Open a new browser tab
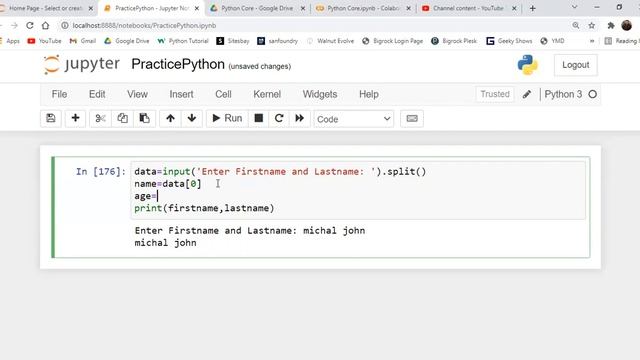 pos(532,8)
